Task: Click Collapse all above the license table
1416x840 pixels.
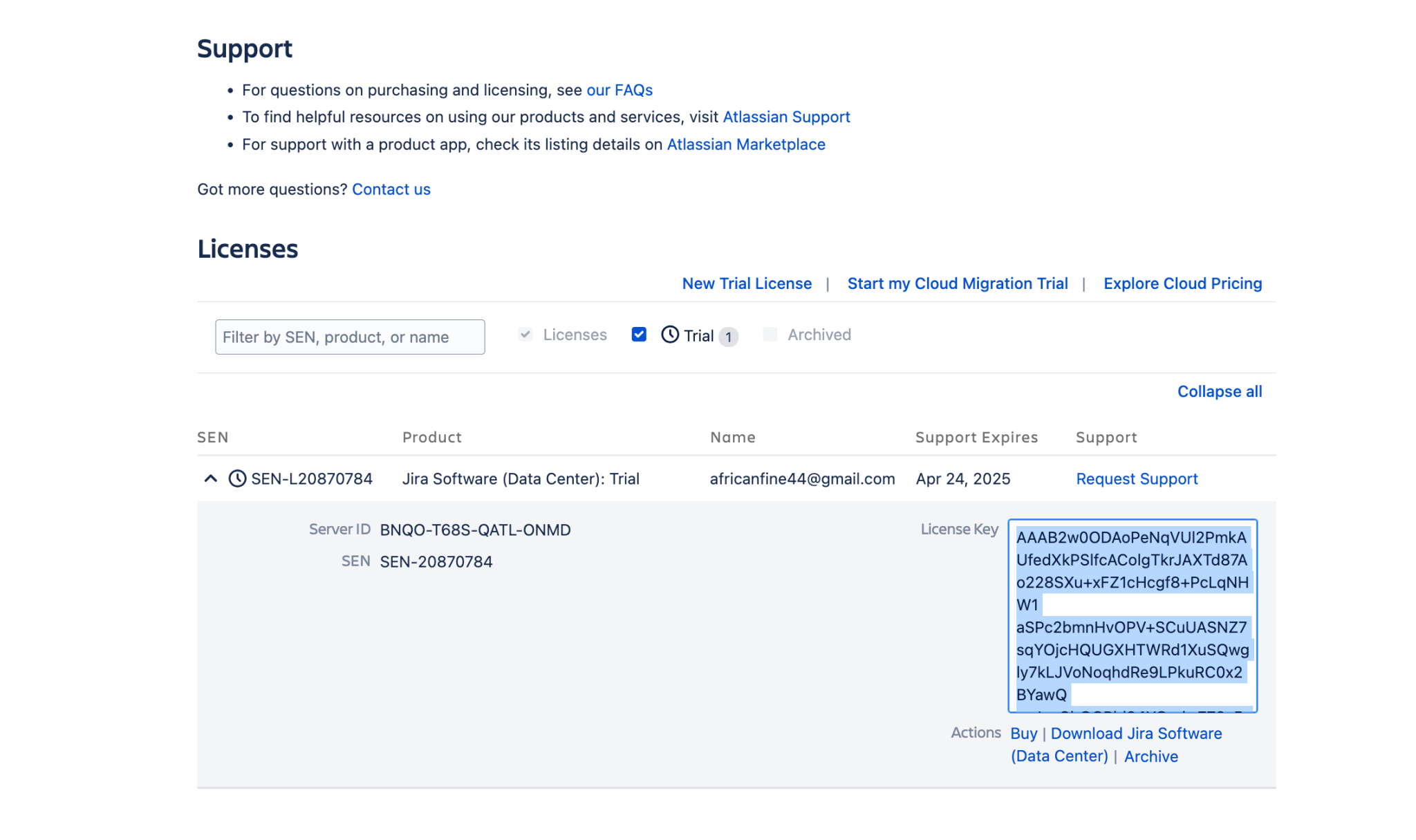Action: 1219,391
